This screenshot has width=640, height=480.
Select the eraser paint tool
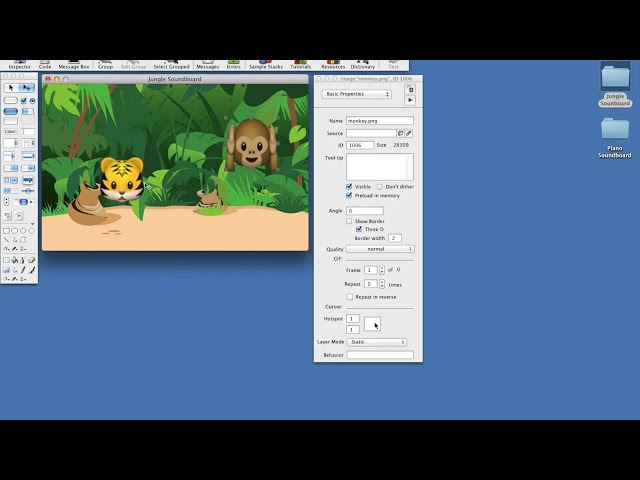click(31, 260)
